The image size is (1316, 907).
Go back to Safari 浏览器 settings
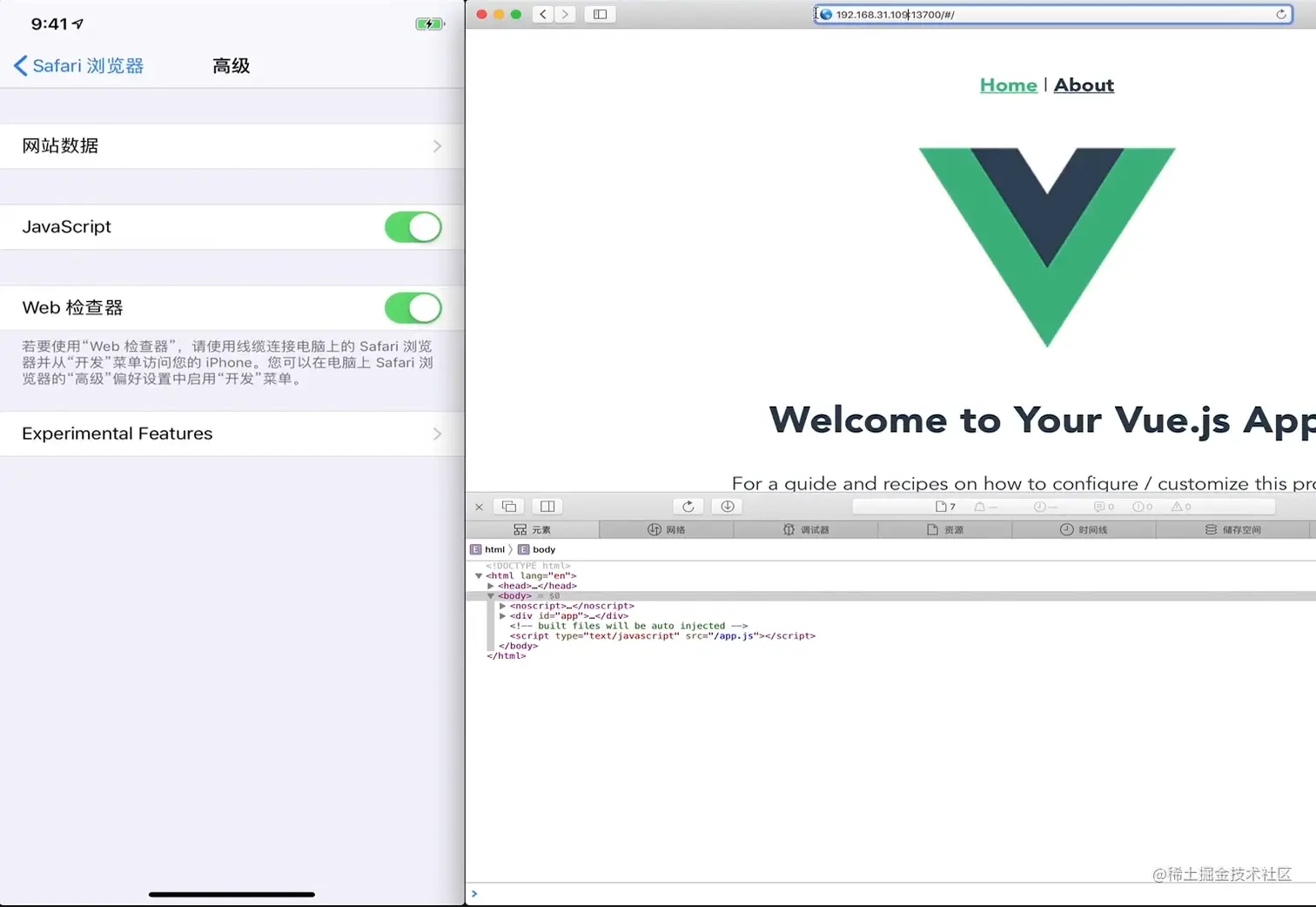78,66
